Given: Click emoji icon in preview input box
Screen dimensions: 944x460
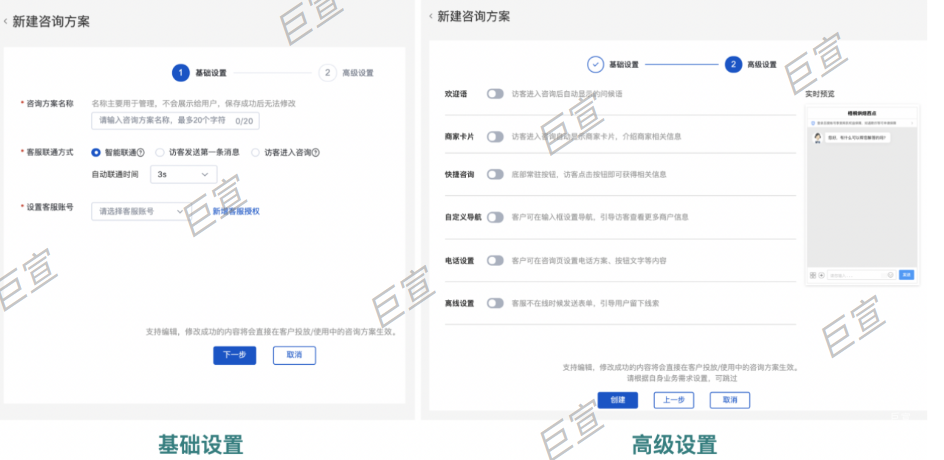Looking at the screenshot, I should click(x=890, y=275).
